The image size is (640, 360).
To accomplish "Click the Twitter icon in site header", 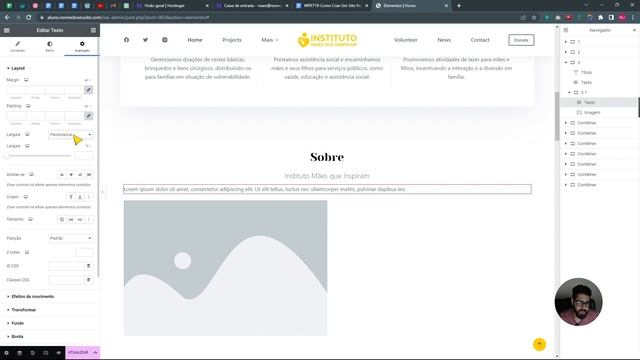I will click(145, 40).
